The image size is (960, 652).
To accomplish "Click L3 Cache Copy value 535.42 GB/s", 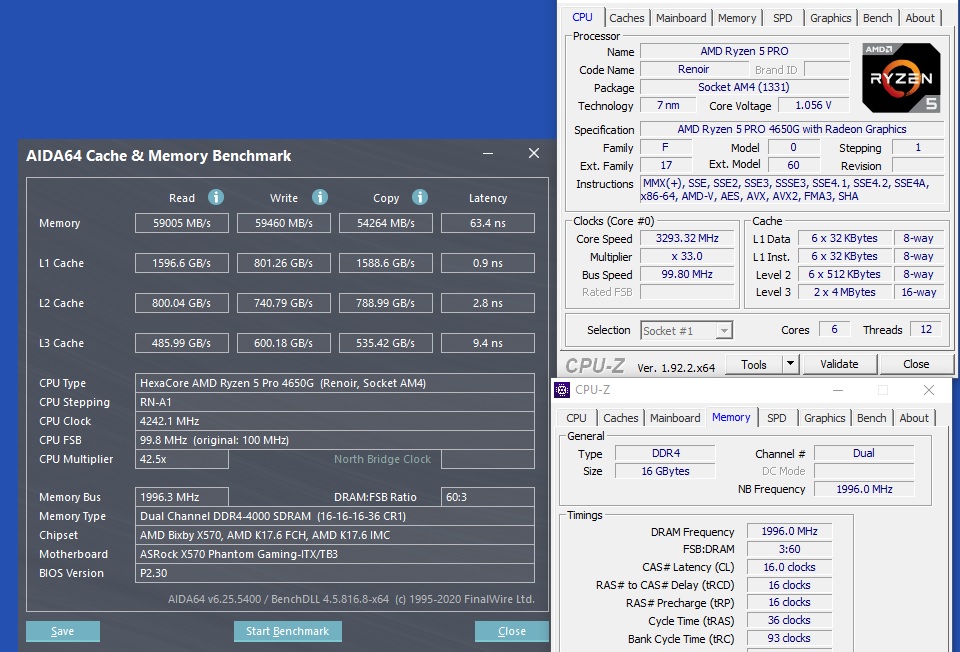I will click(x=386, y=343).
